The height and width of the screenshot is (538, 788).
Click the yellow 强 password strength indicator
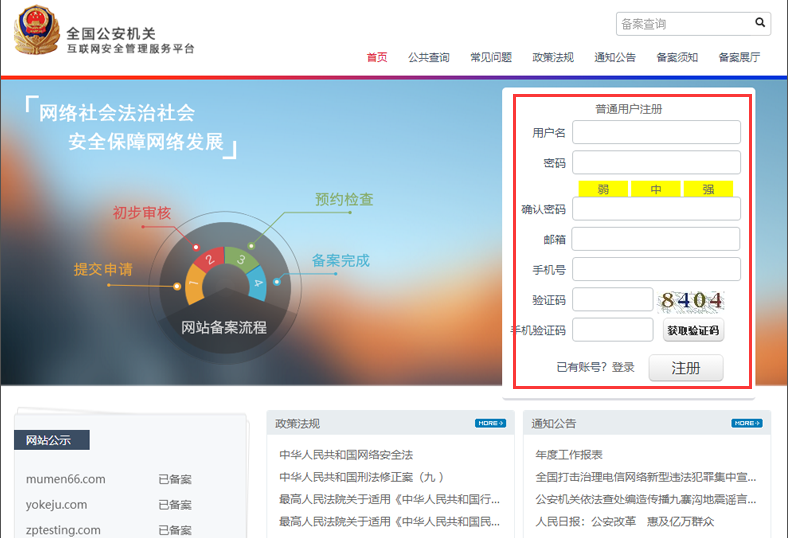[x=707, y=189]
